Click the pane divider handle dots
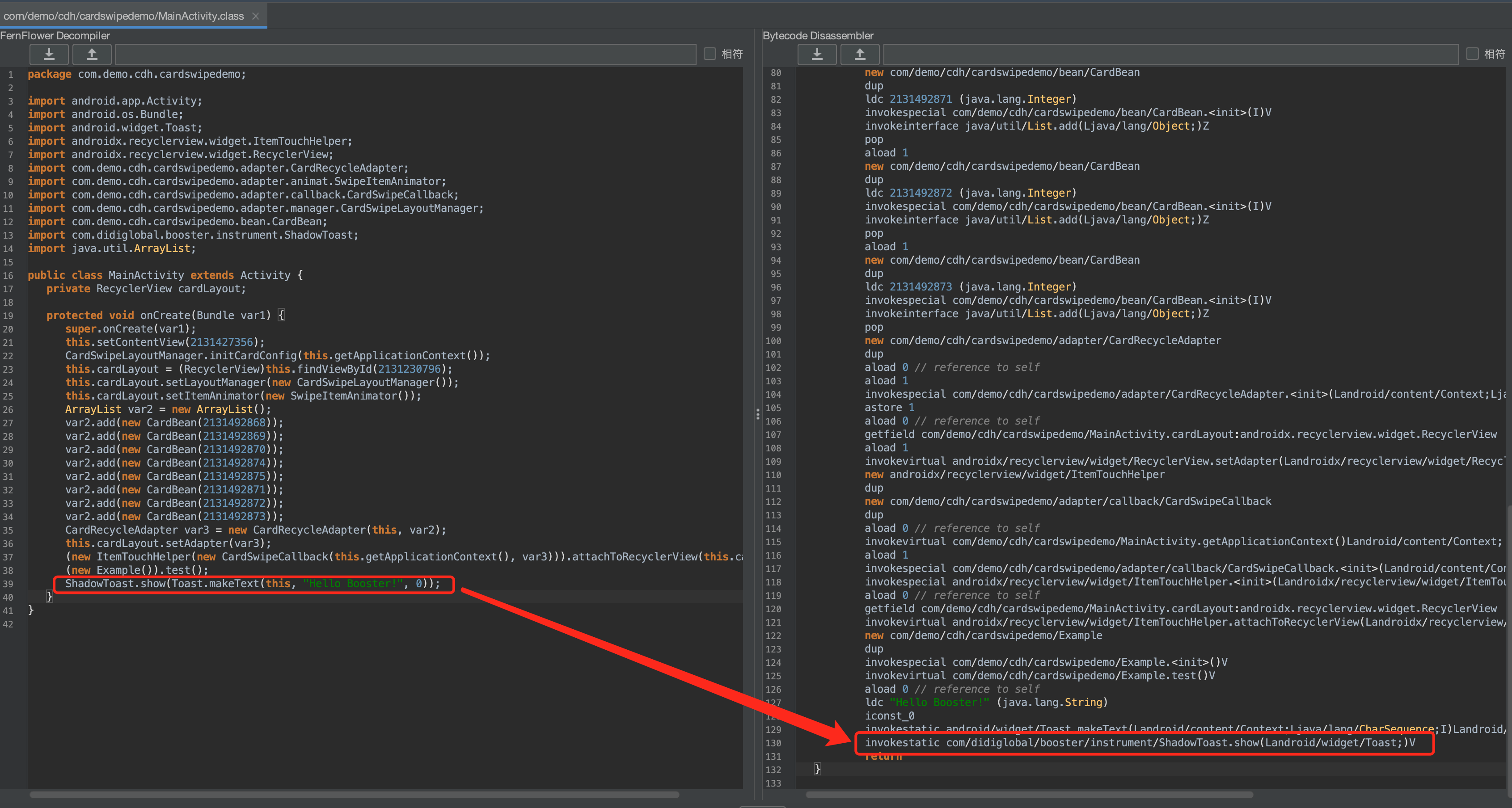 758,414
